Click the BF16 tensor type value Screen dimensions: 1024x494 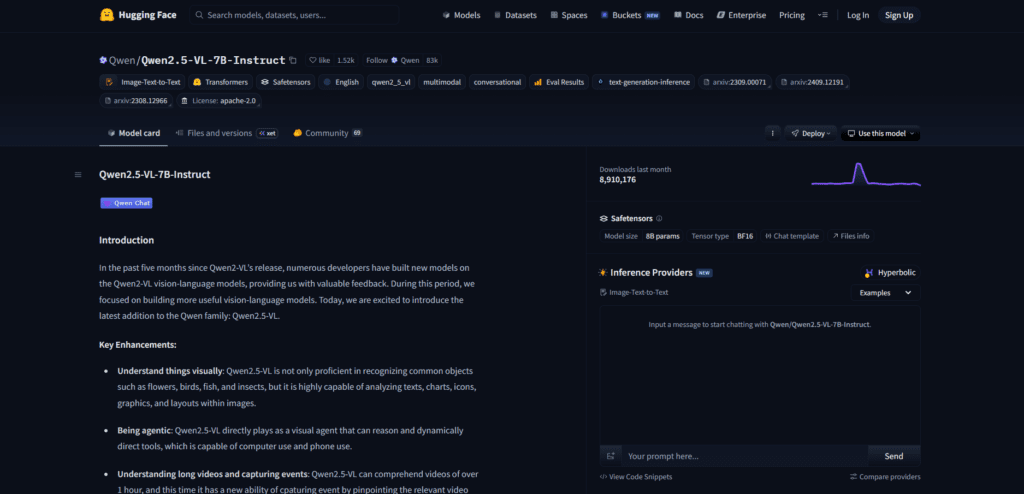745,236
